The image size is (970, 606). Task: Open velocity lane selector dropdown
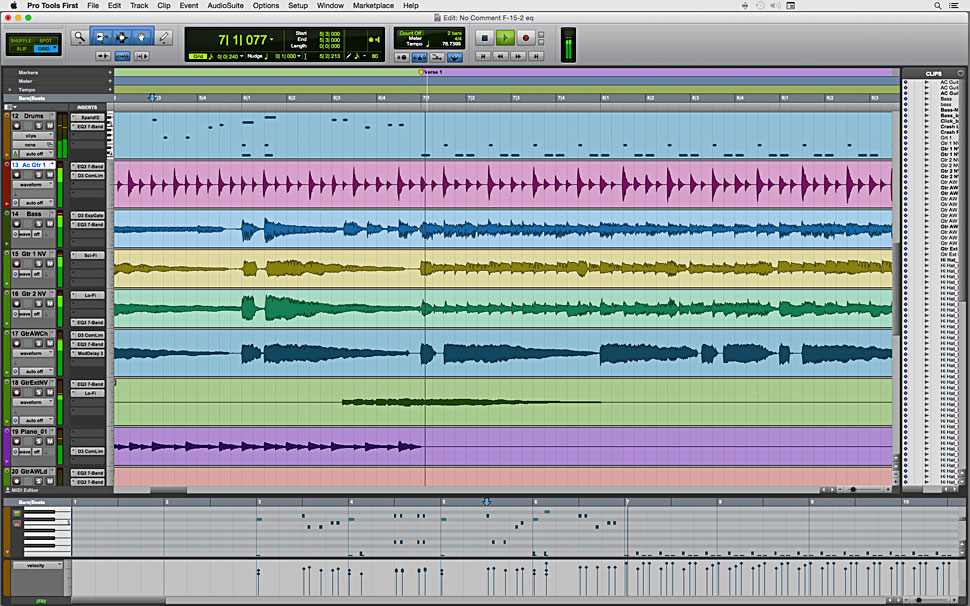pyautogui.click(x=36, y=565)
